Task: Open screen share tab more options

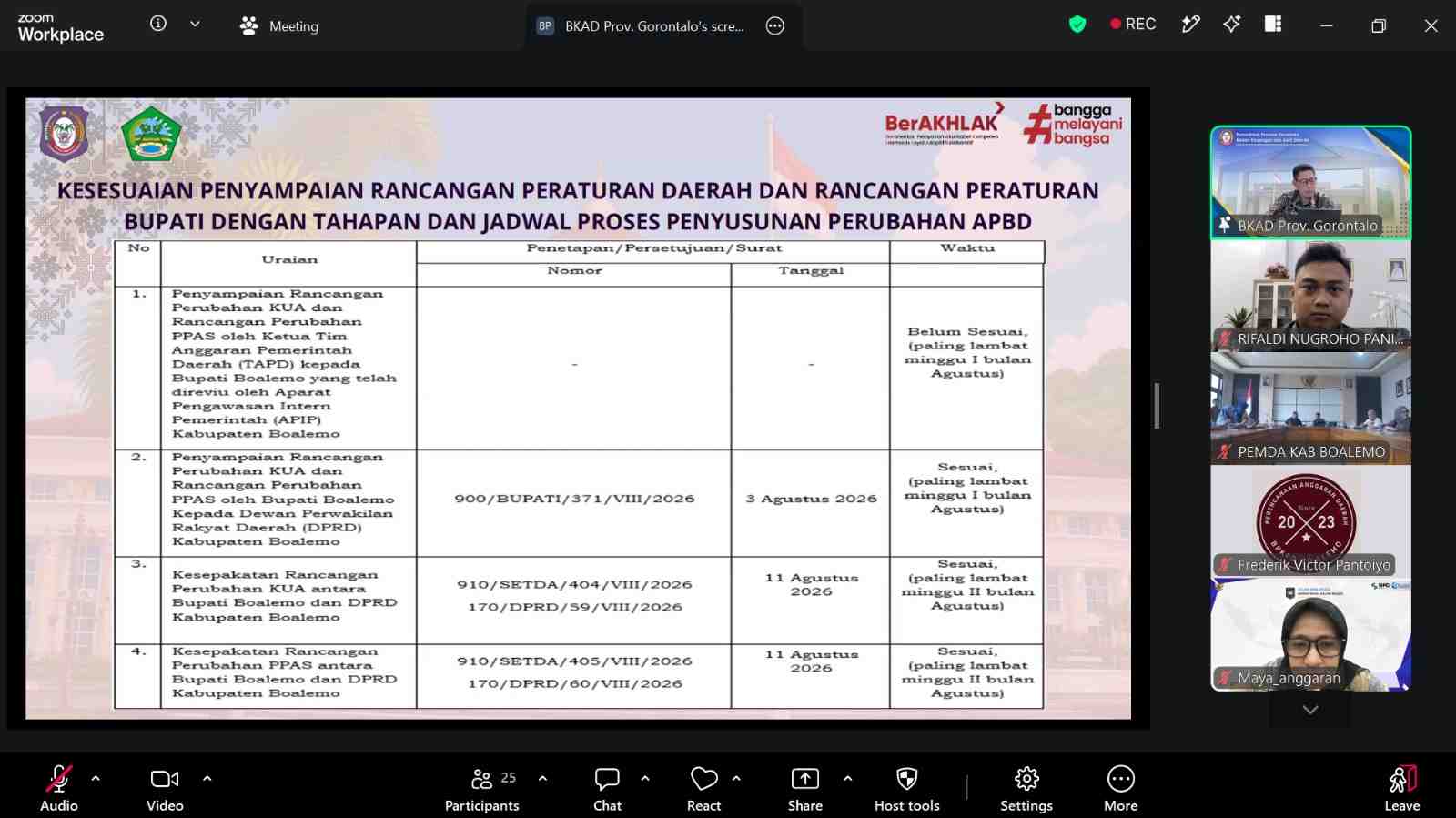Action: click(775, 26)
